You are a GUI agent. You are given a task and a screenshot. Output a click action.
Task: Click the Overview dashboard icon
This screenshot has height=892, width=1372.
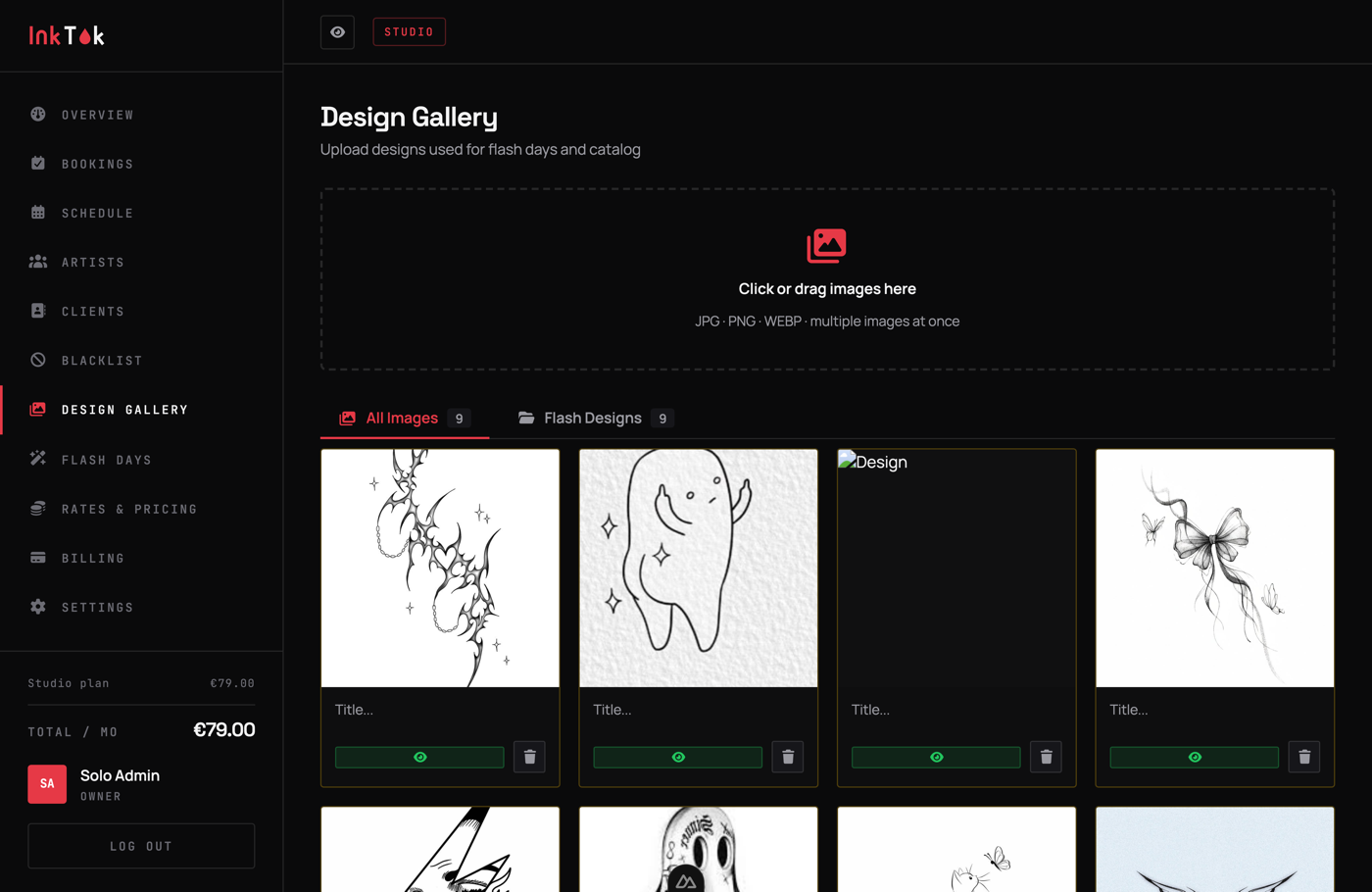pyautogui.click(x=38, y=114)
